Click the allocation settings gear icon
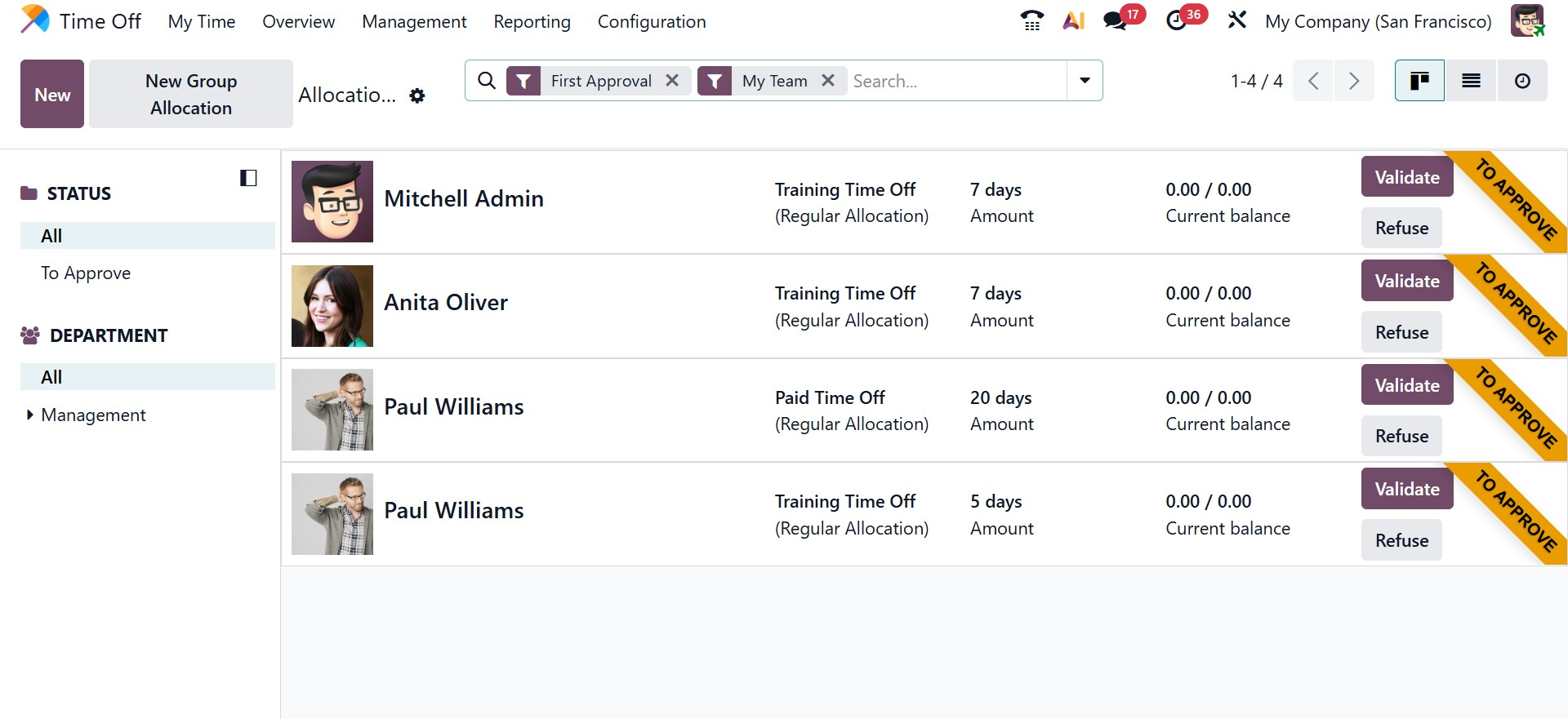 [x=417, y=95]
